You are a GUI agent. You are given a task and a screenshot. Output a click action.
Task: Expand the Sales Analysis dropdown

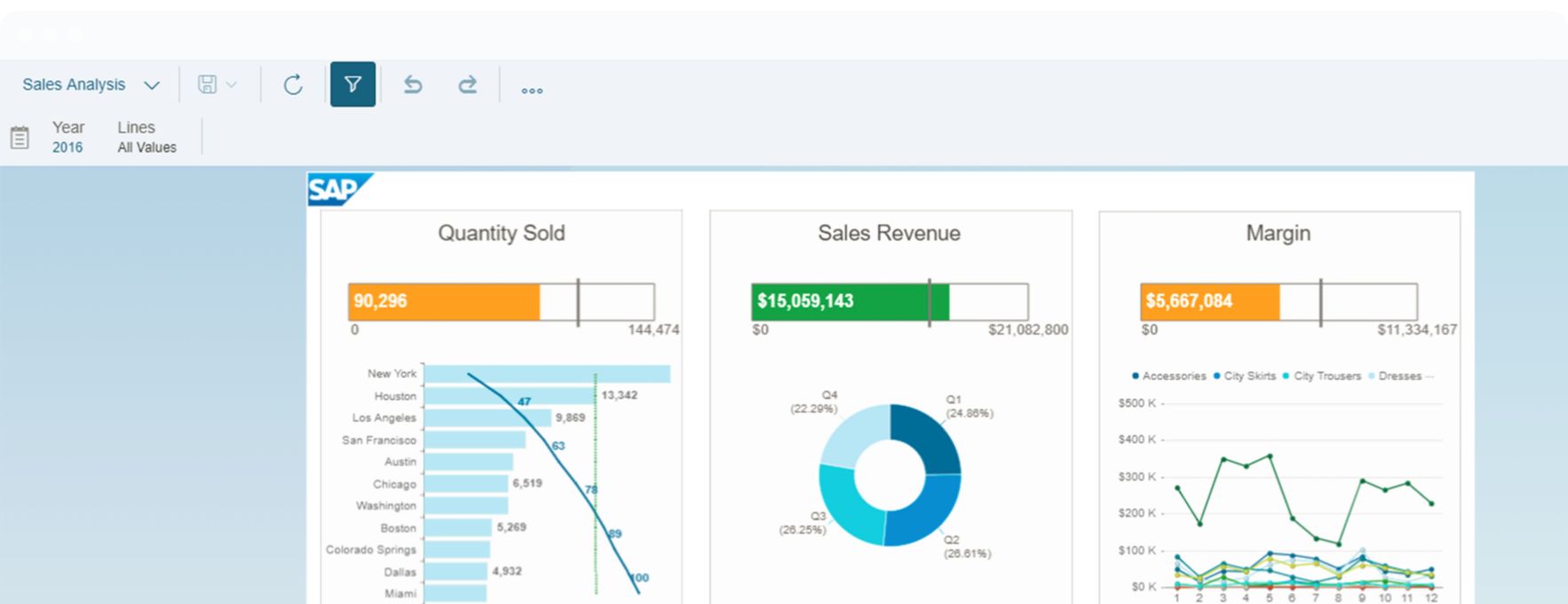pos(152,85)
